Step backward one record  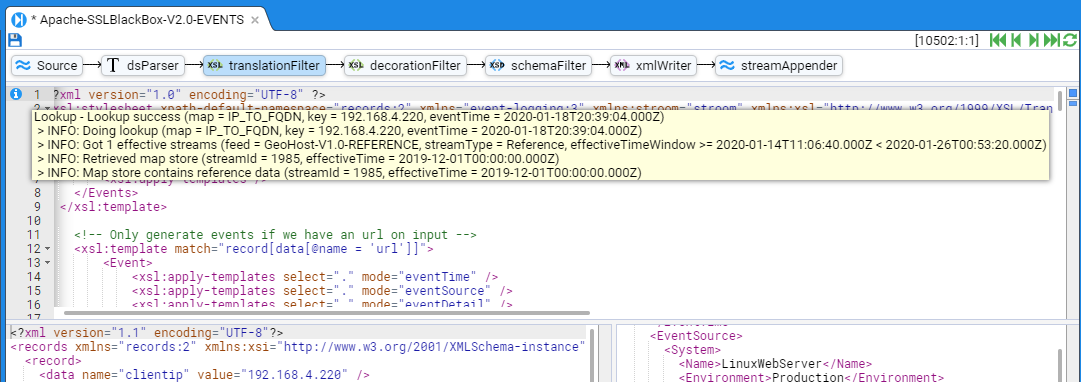click(x=1016, y=41)
